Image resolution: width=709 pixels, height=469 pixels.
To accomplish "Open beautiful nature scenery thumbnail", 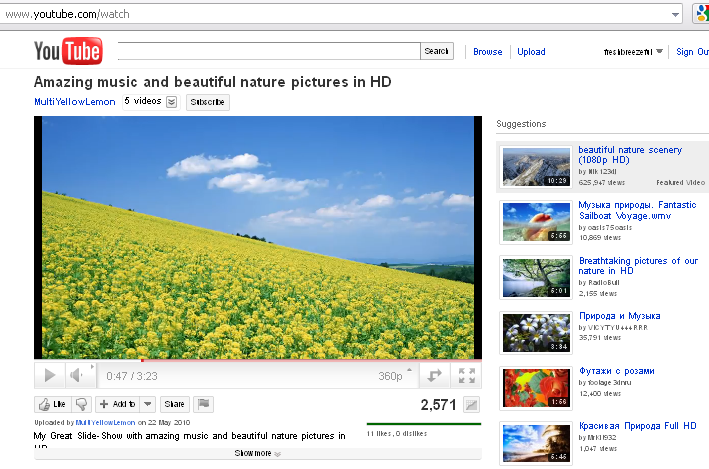I will (x=536, y=167).
